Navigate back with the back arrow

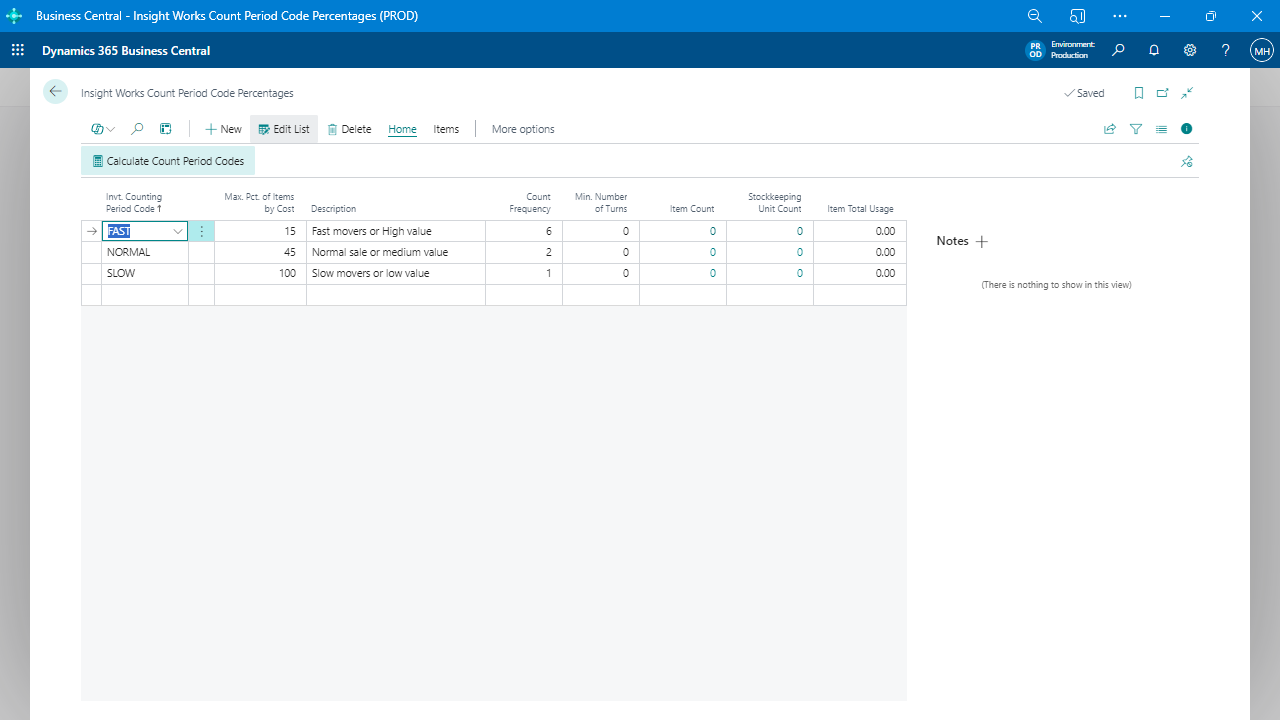pos(55,91)
